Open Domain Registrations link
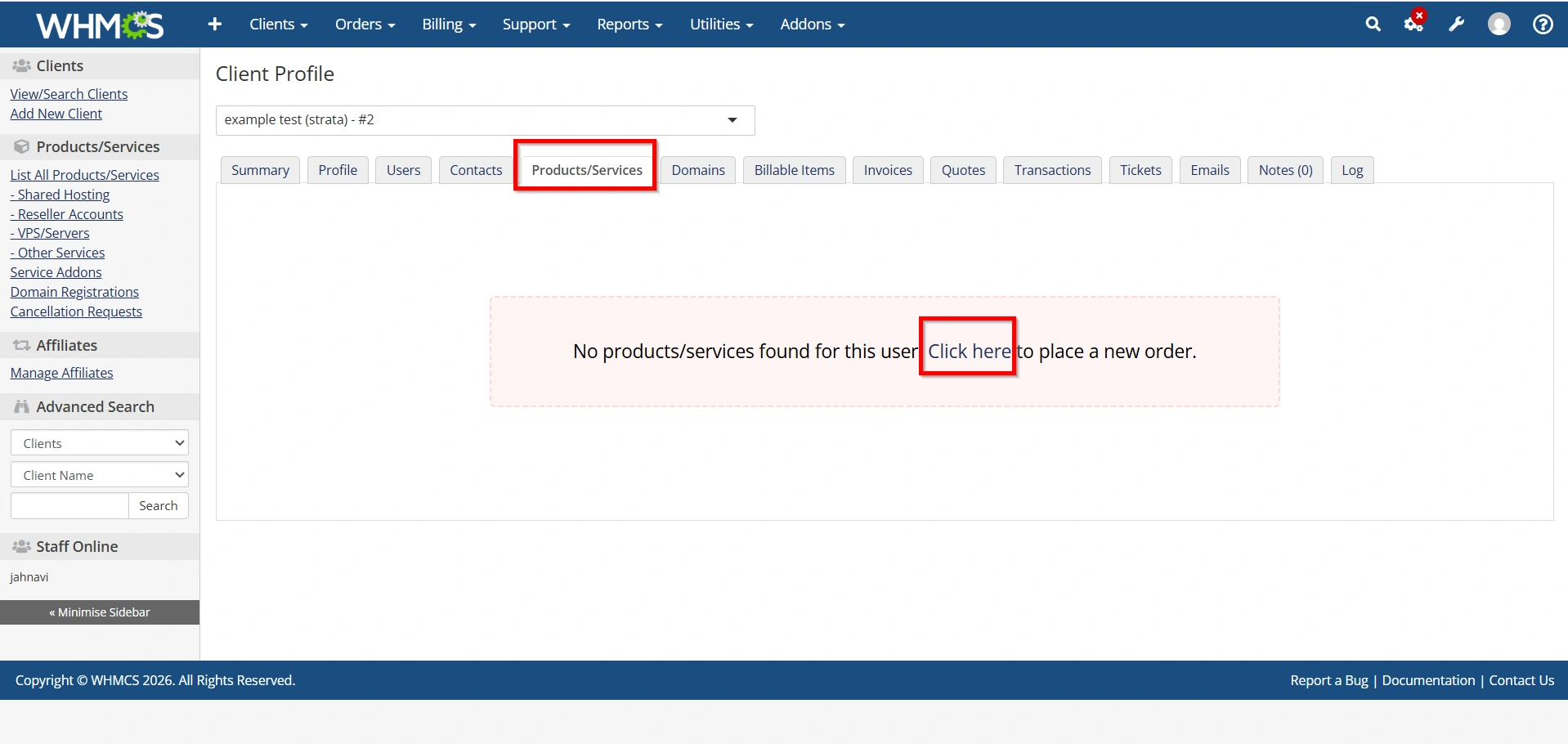 pyautogui.click(x=74, y=292)
